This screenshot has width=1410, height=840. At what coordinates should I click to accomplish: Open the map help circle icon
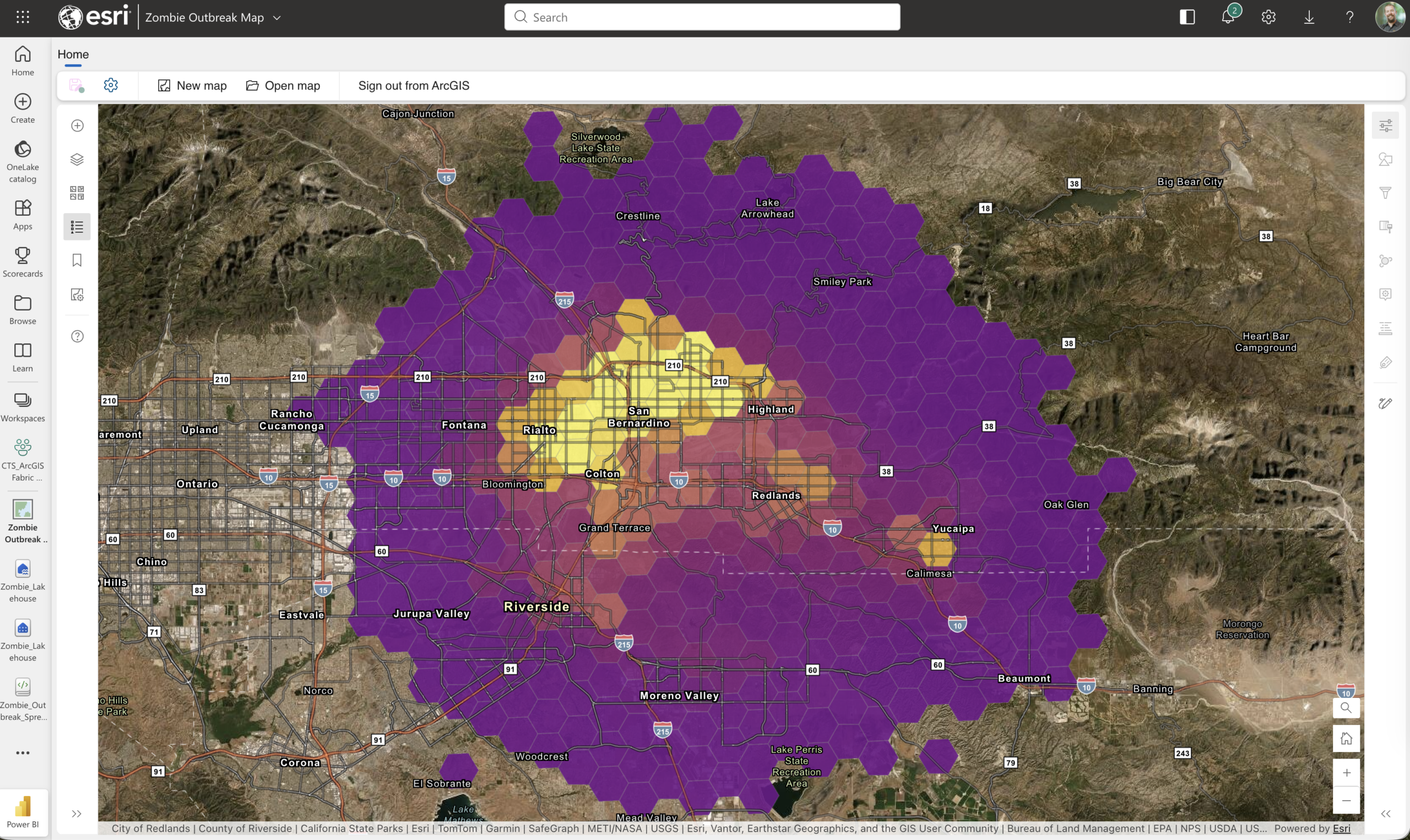coord(77,336)
